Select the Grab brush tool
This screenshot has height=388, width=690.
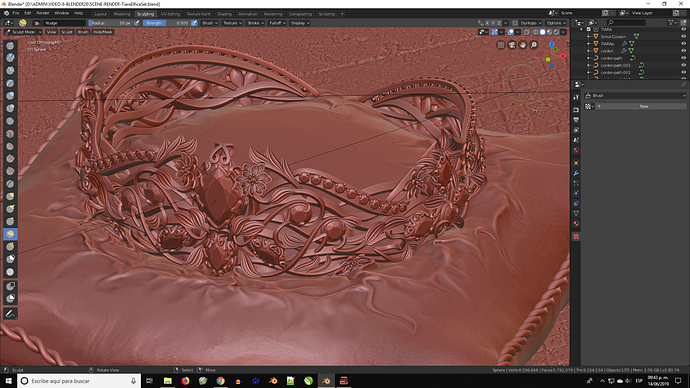pyautogui.click(x=10, y=196)
